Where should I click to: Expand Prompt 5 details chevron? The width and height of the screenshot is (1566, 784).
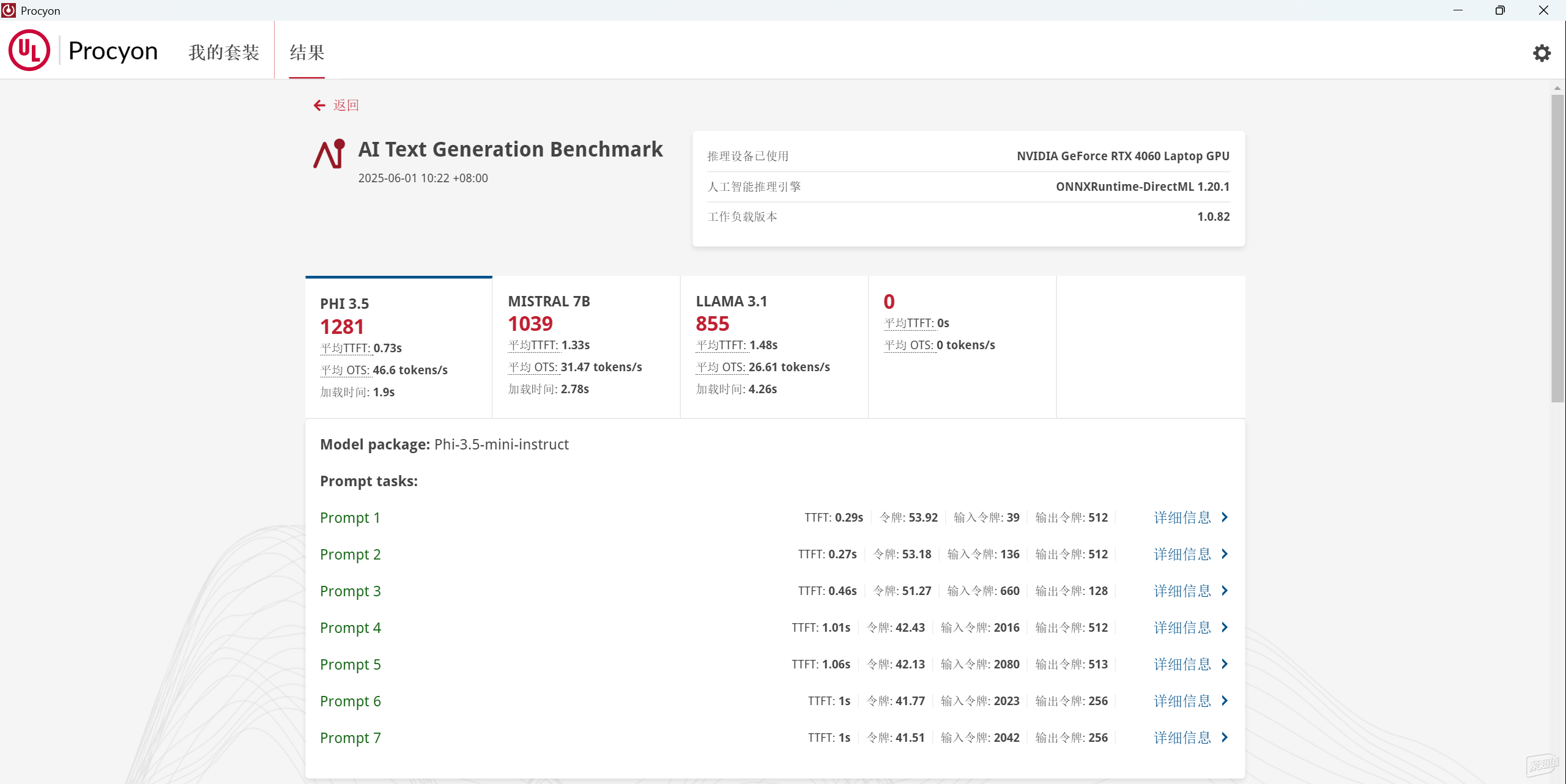tap(1225, 664)
